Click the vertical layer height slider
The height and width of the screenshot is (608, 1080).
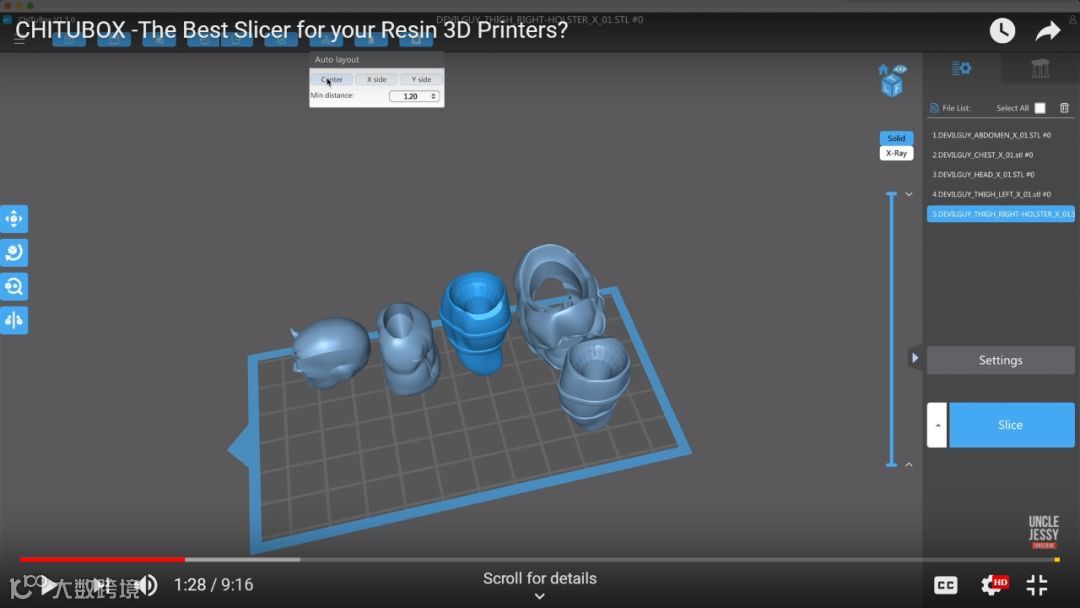click(891, 329)
